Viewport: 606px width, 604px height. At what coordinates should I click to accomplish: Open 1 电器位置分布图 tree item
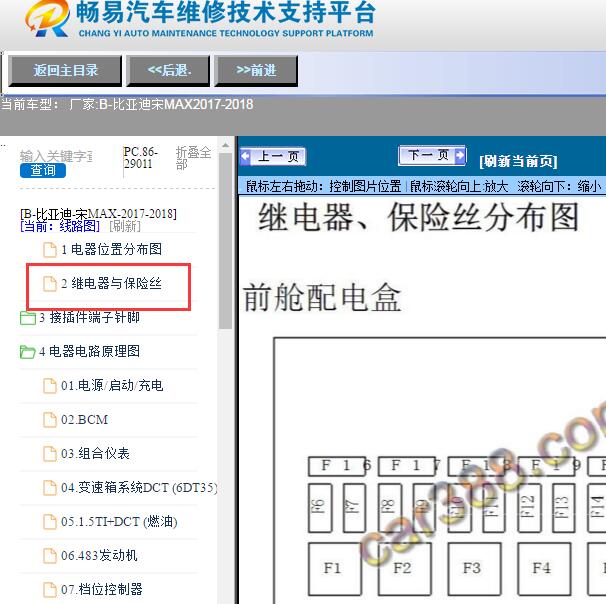(x=111, y=249)
